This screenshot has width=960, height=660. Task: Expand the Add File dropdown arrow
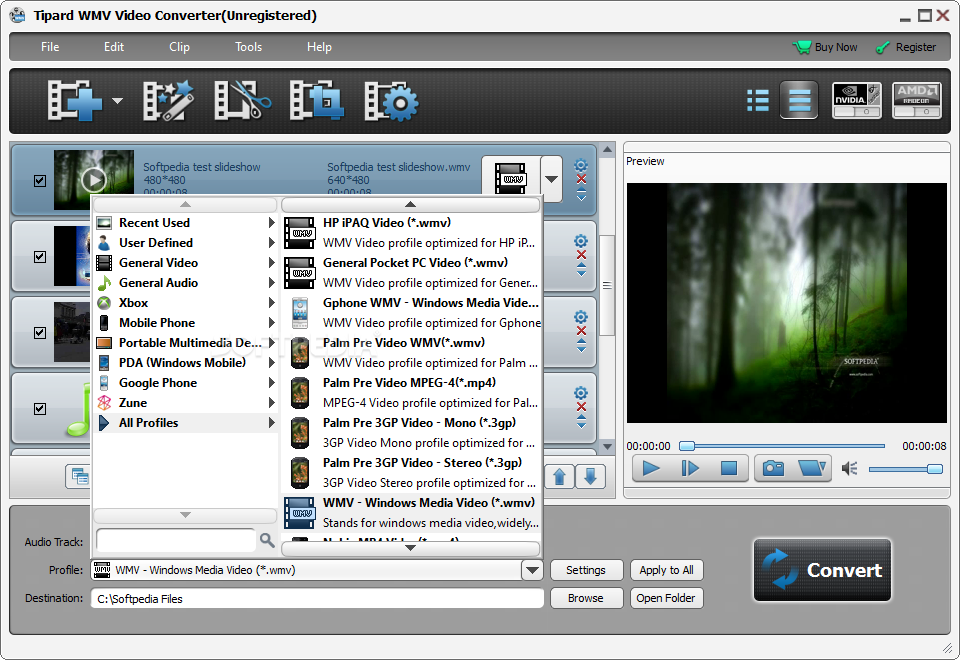[x=117, y=101]
